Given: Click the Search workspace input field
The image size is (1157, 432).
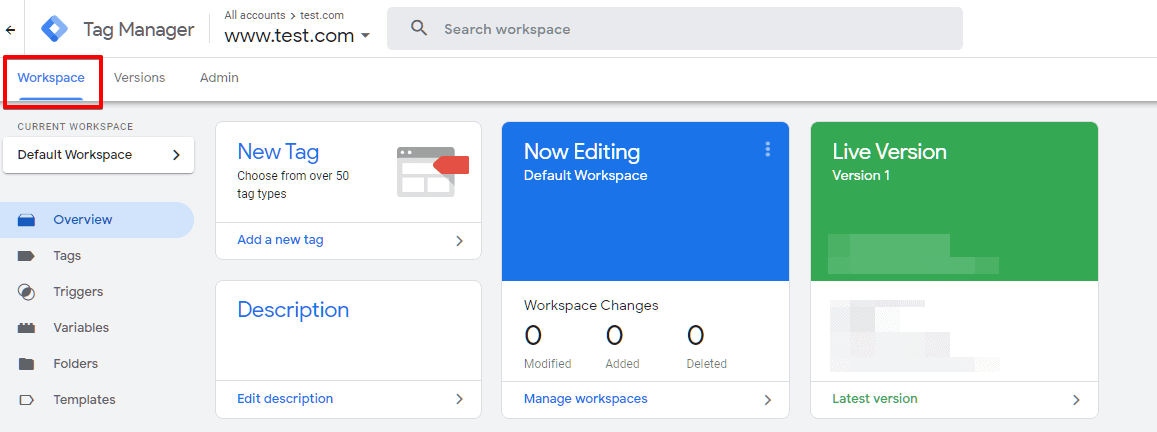Looking at the screenshot, I should click(x=674, y=29).
